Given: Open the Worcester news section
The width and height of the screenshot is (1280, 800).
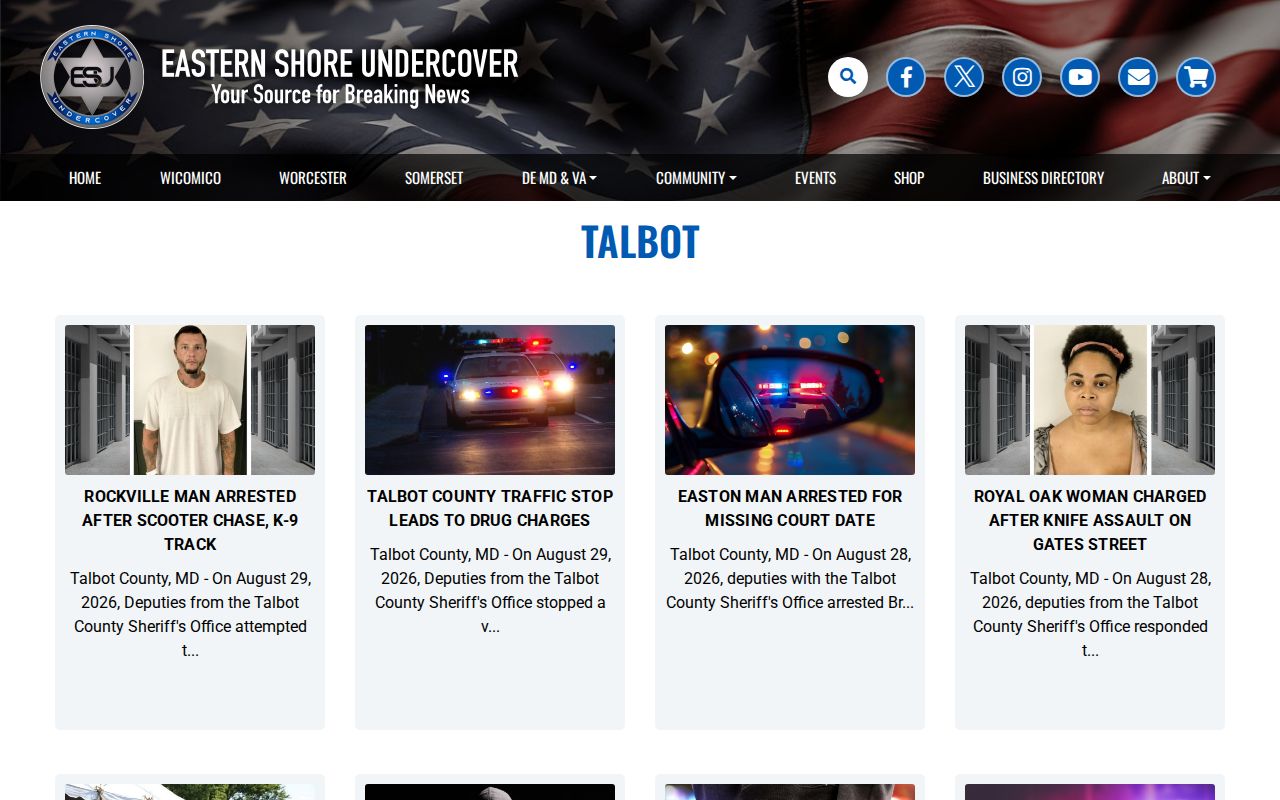Looking at the screenshot, I should point(313,178).
